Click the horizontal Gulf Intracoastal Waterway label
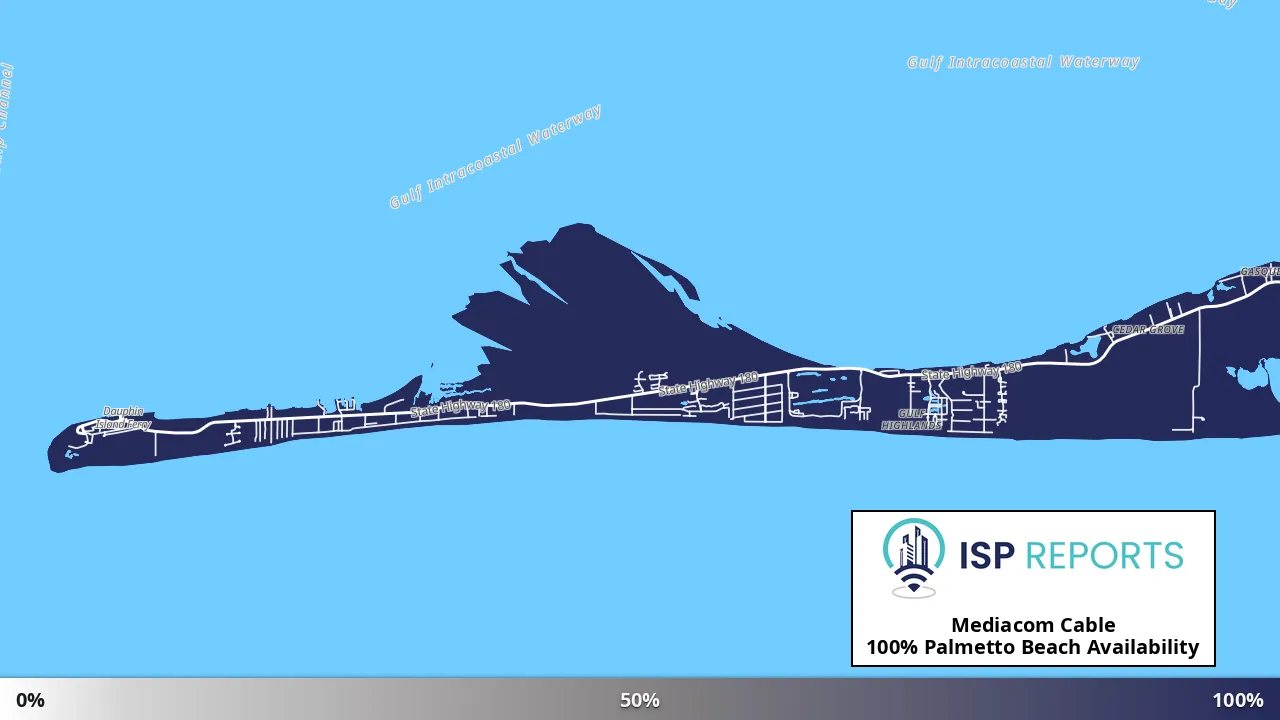This screenshot has height=720, width=1280. [x=1023, y=62]
